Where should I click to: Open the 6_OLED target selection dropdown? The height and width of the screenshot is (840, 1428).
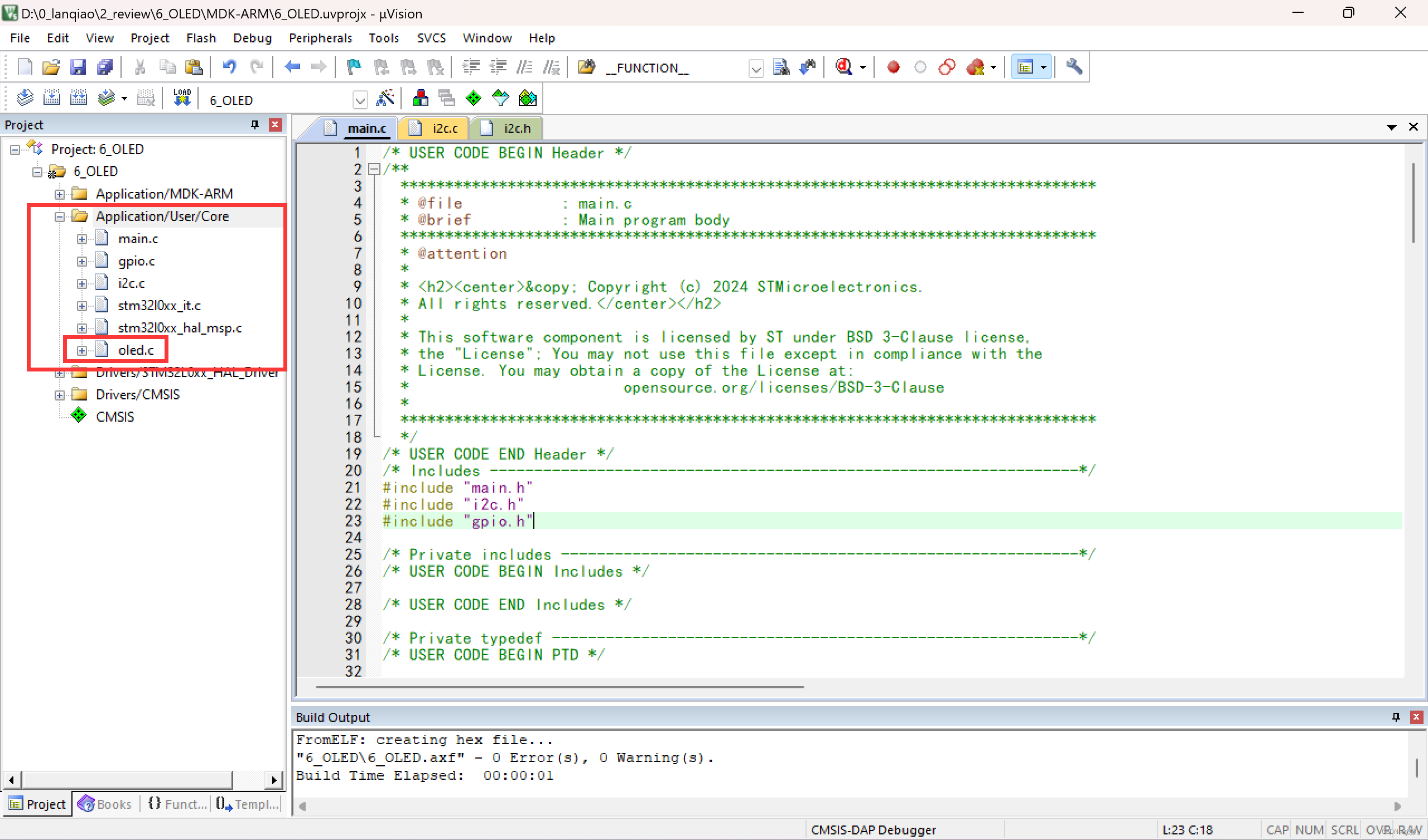pyautogui.click(x=360, y=100)
